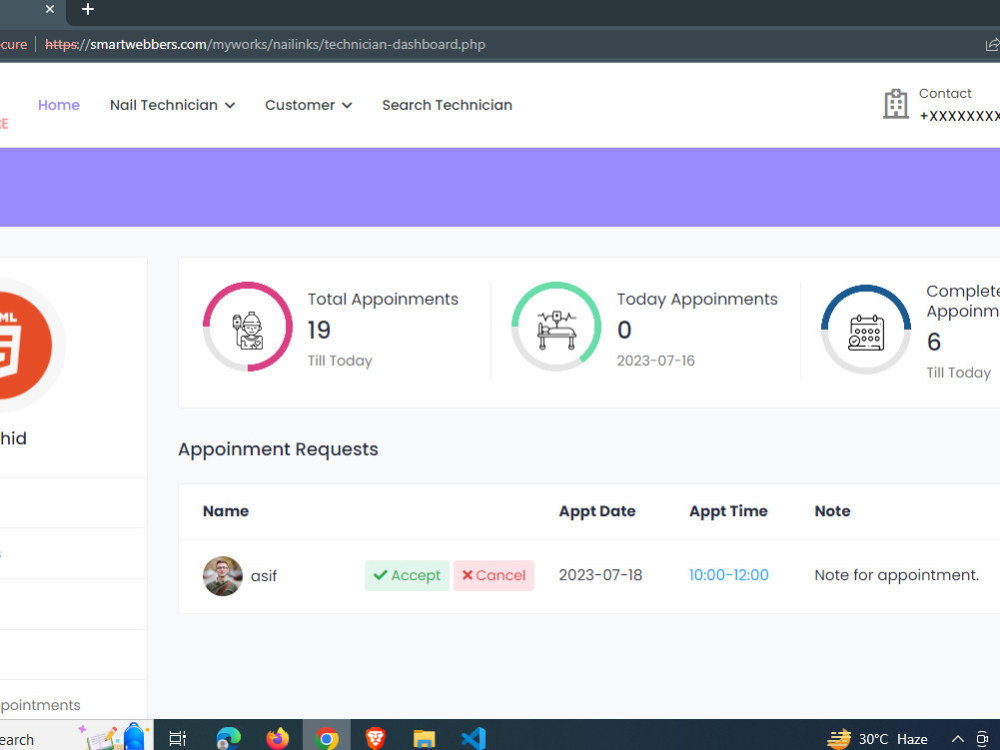The width and height of the screenshot is (1000, 750).
Task: Expand the Nail Technician chevron
Action: [x=230, y=105]
